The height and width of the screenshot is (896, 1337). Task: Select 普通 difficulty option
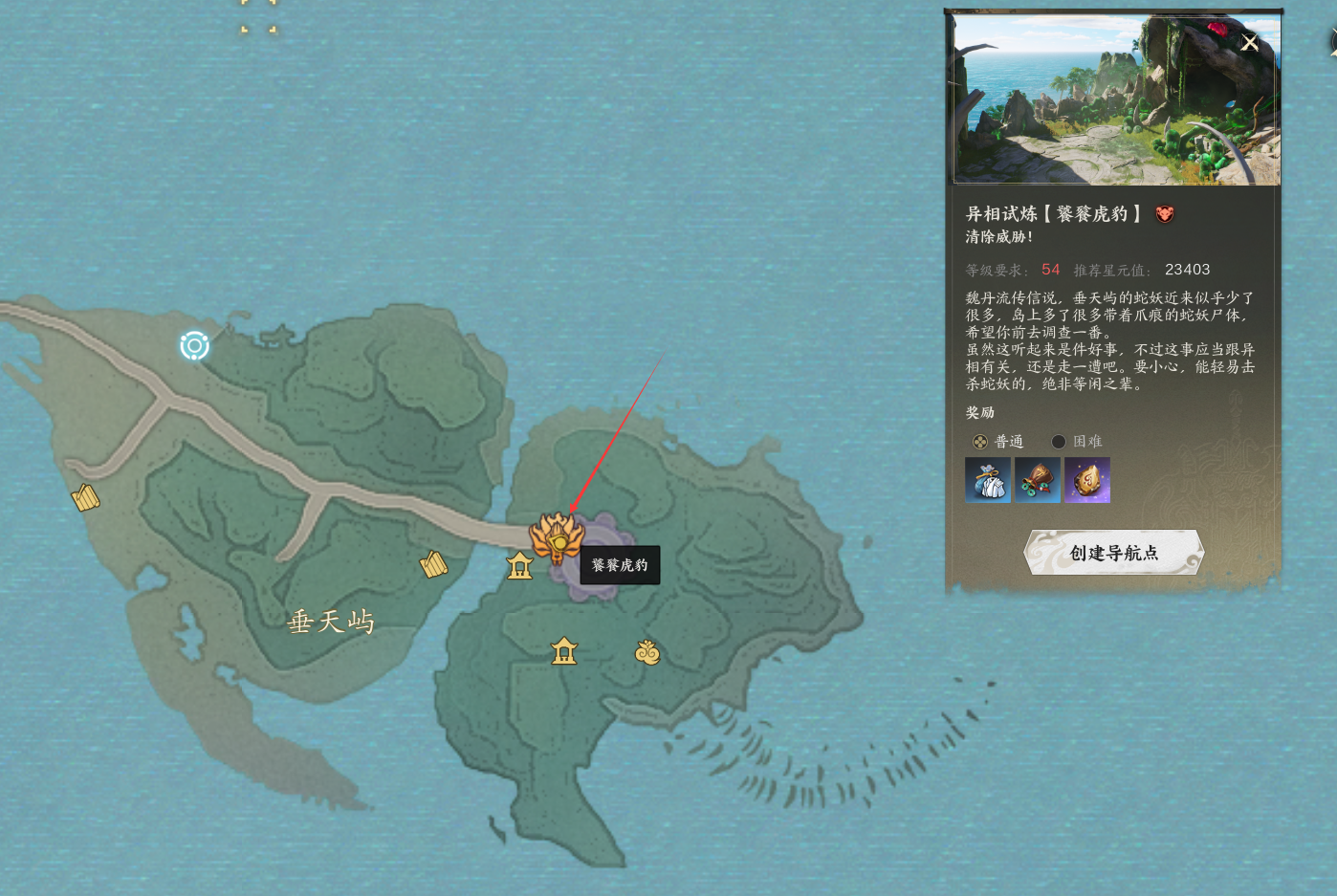pos(998,441)
